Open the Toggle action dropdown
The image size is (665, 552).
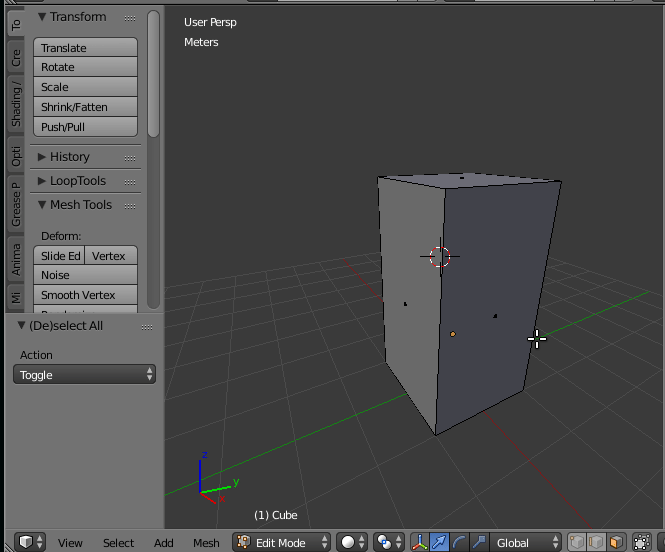(x=84, y=375)
